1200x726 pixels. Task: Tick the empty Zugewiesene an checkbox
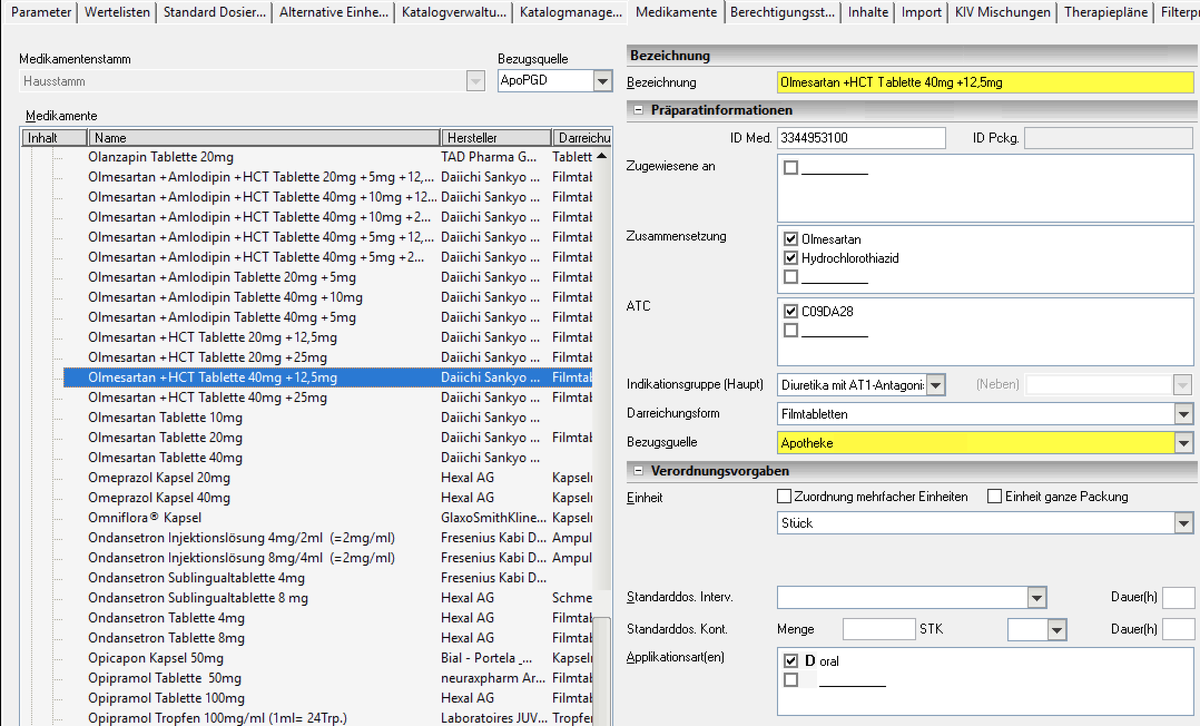791,168
